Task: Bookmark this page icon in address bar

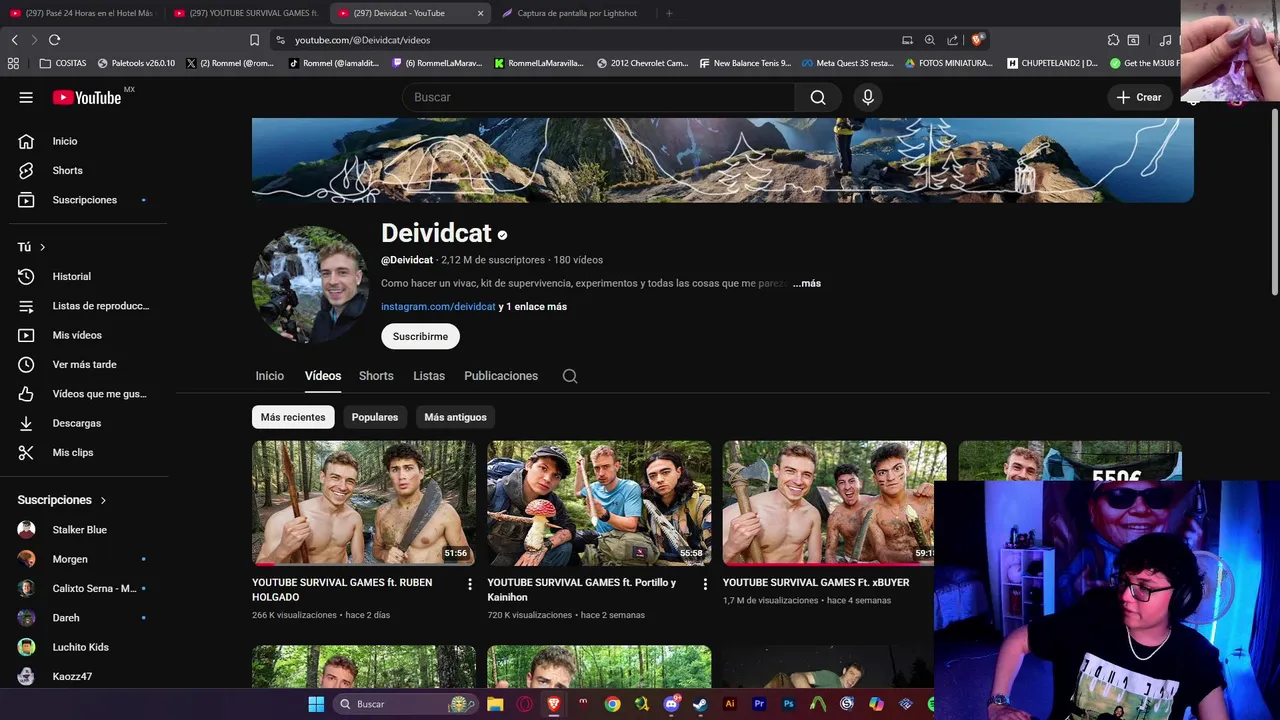Action: click(254, 40)
